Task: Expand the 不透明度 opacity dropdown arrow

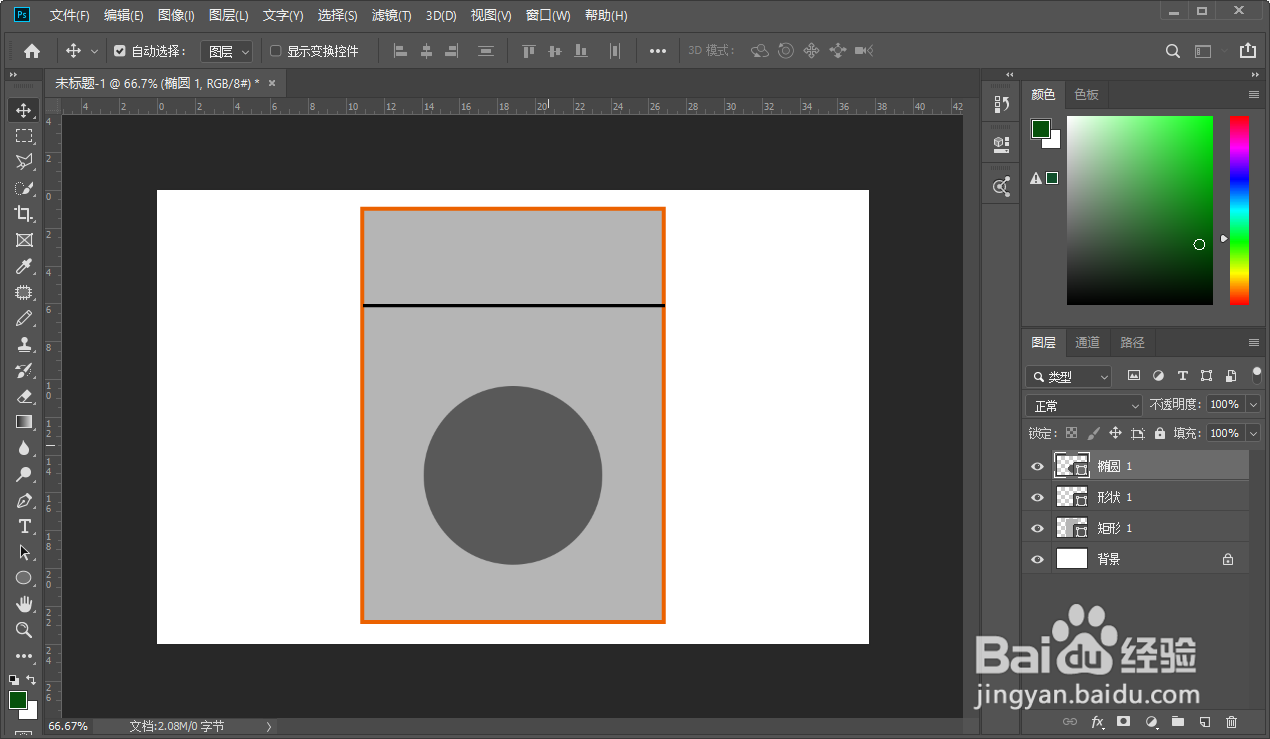Action: [x=1253, y=405]
